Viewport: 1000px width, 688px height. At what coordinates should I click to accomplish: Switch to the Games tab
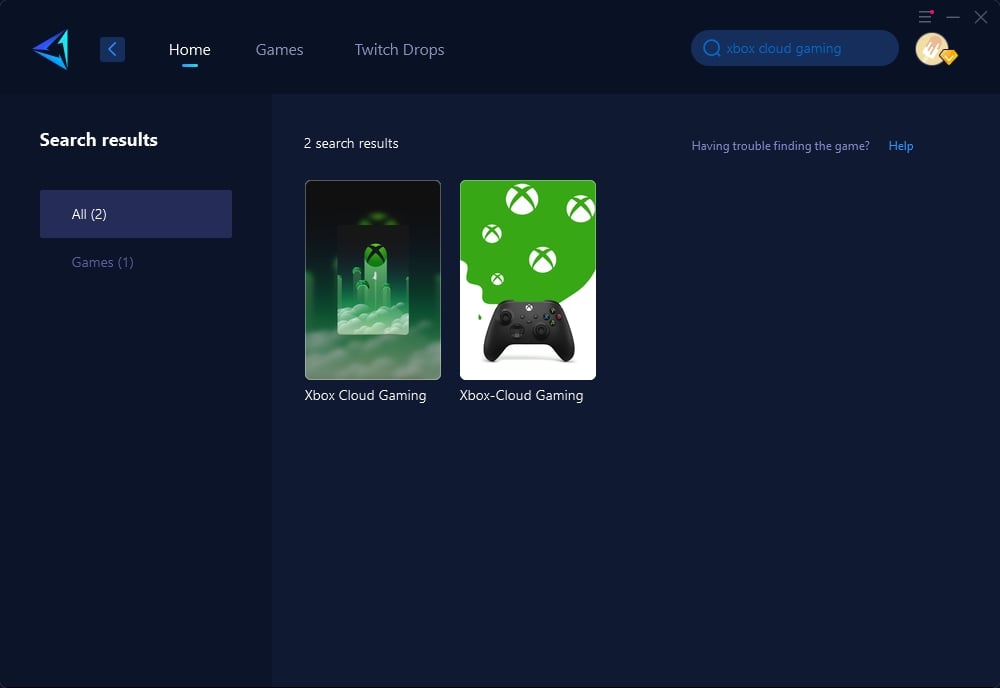(279, 50)
